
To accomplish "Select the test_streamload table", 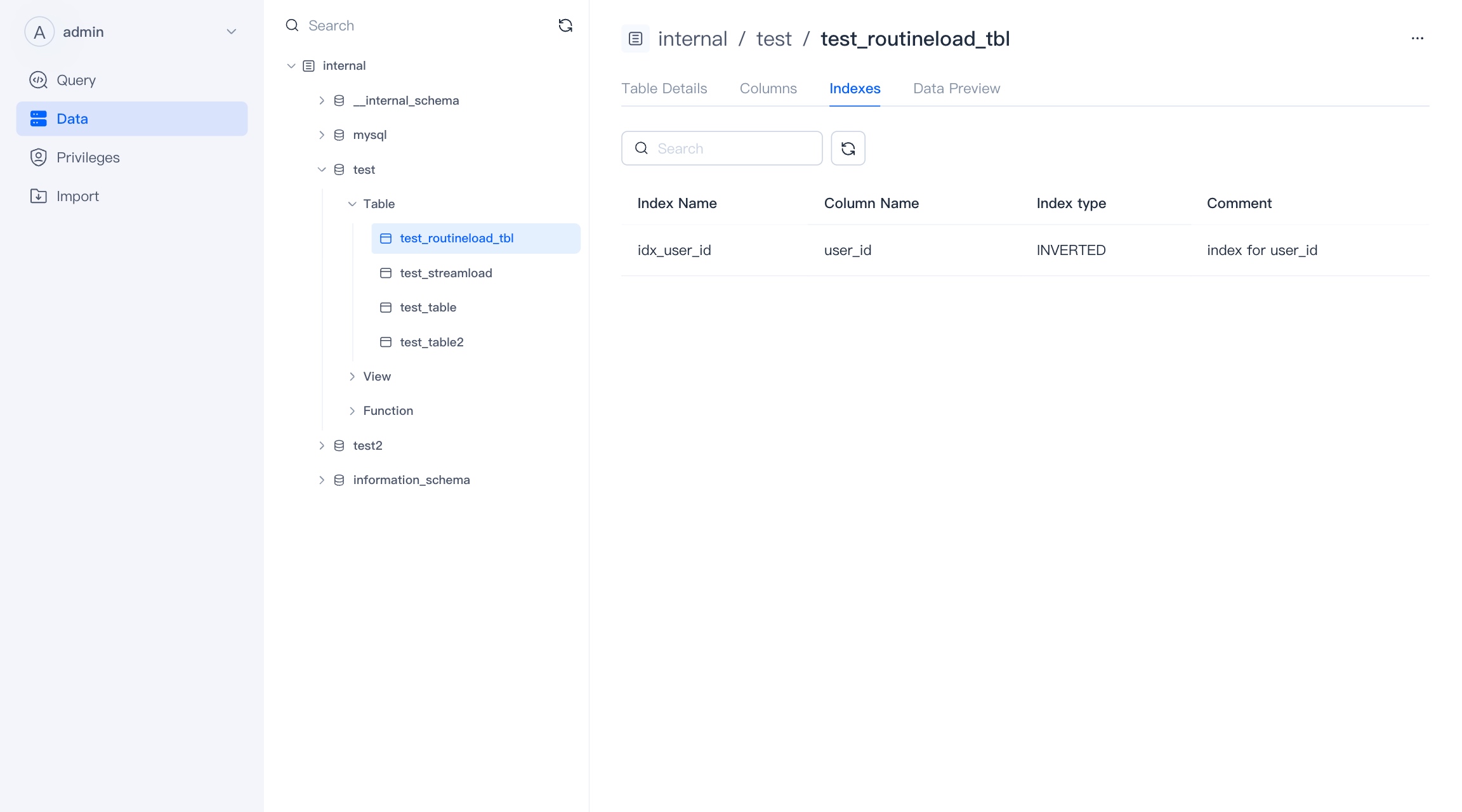I will pyautogui.click(x=445, y=273).
